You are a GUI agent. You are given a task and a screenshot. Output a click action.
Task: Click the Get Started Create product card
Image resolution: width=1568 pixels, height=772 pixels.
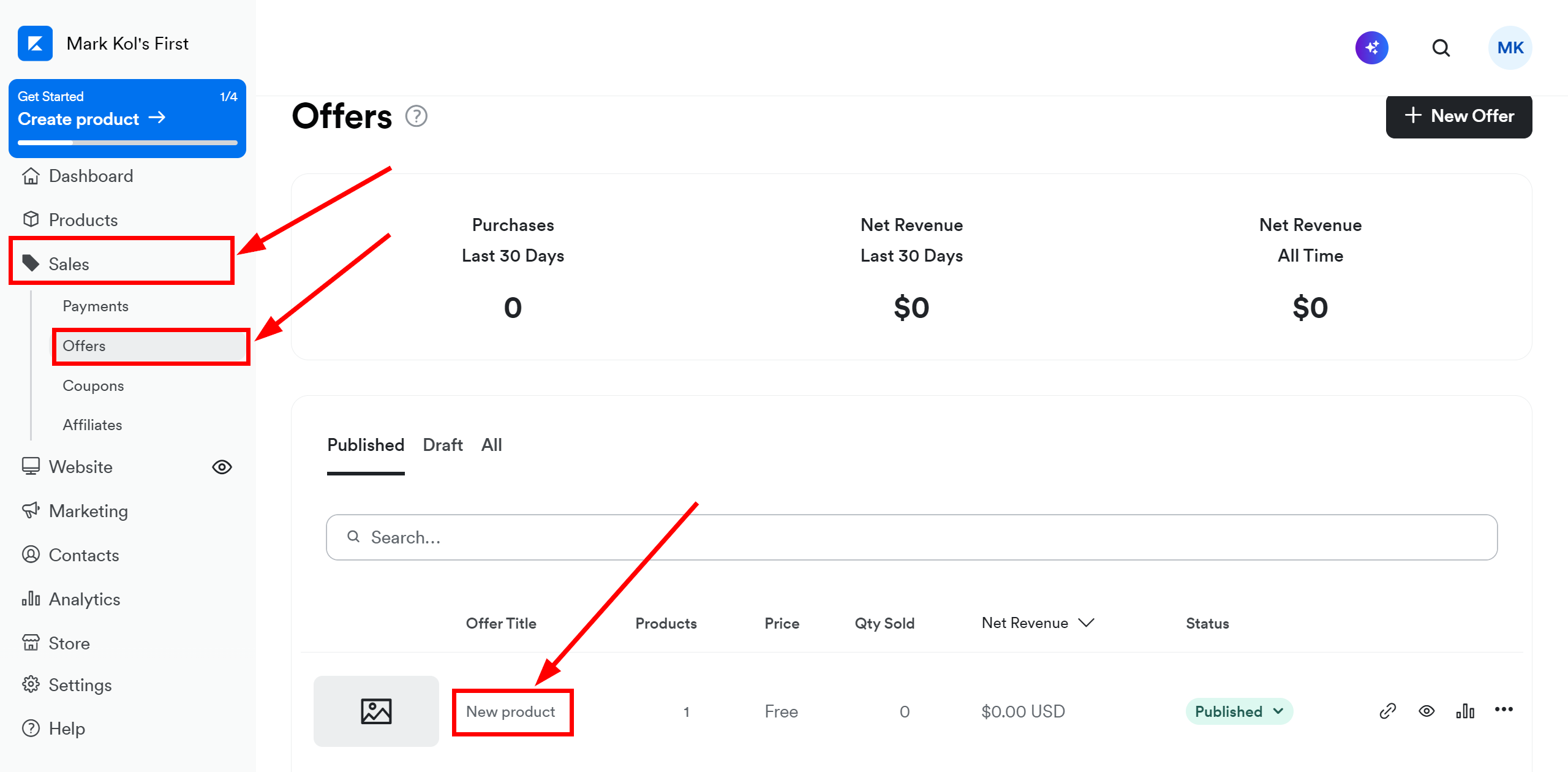point(127,118)
